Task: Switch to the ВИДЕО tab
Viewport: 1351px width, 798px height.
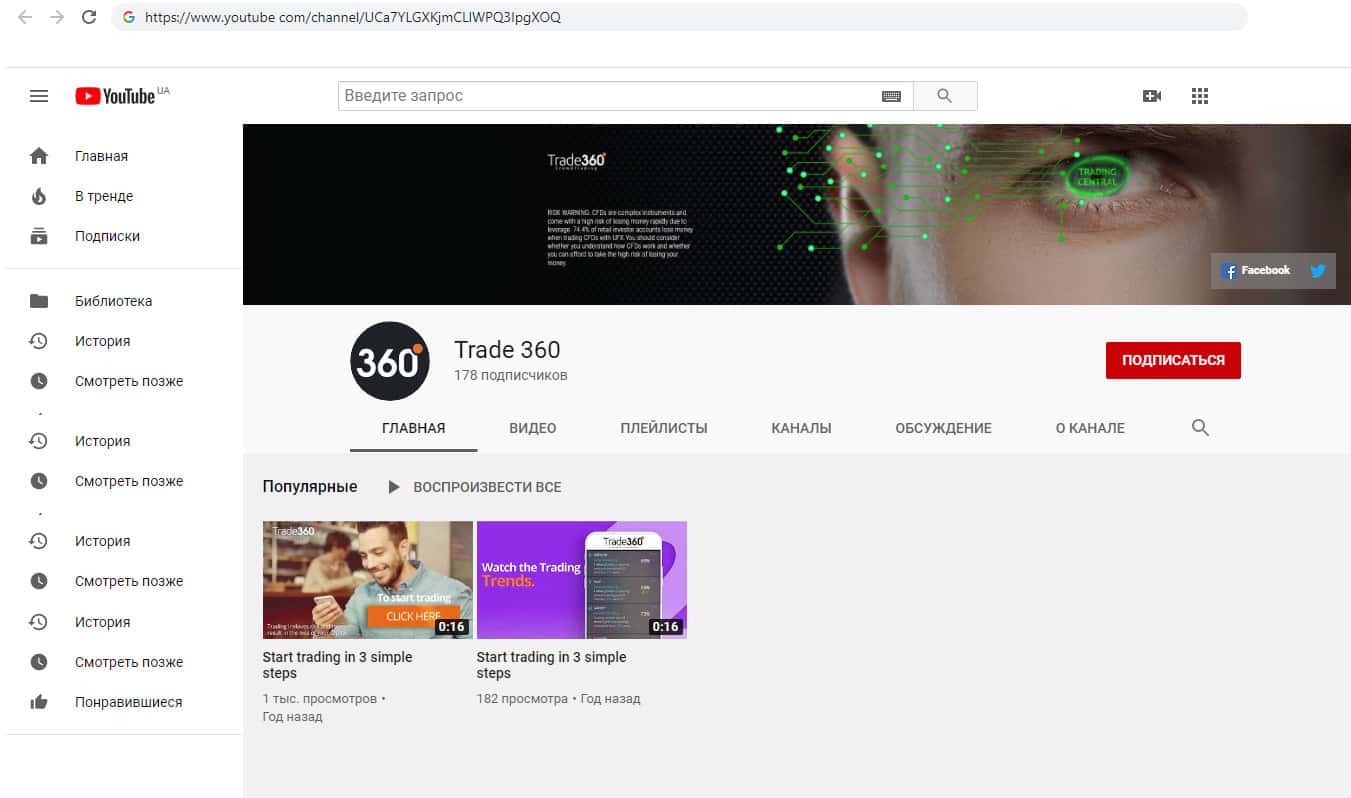Action: 533,428
